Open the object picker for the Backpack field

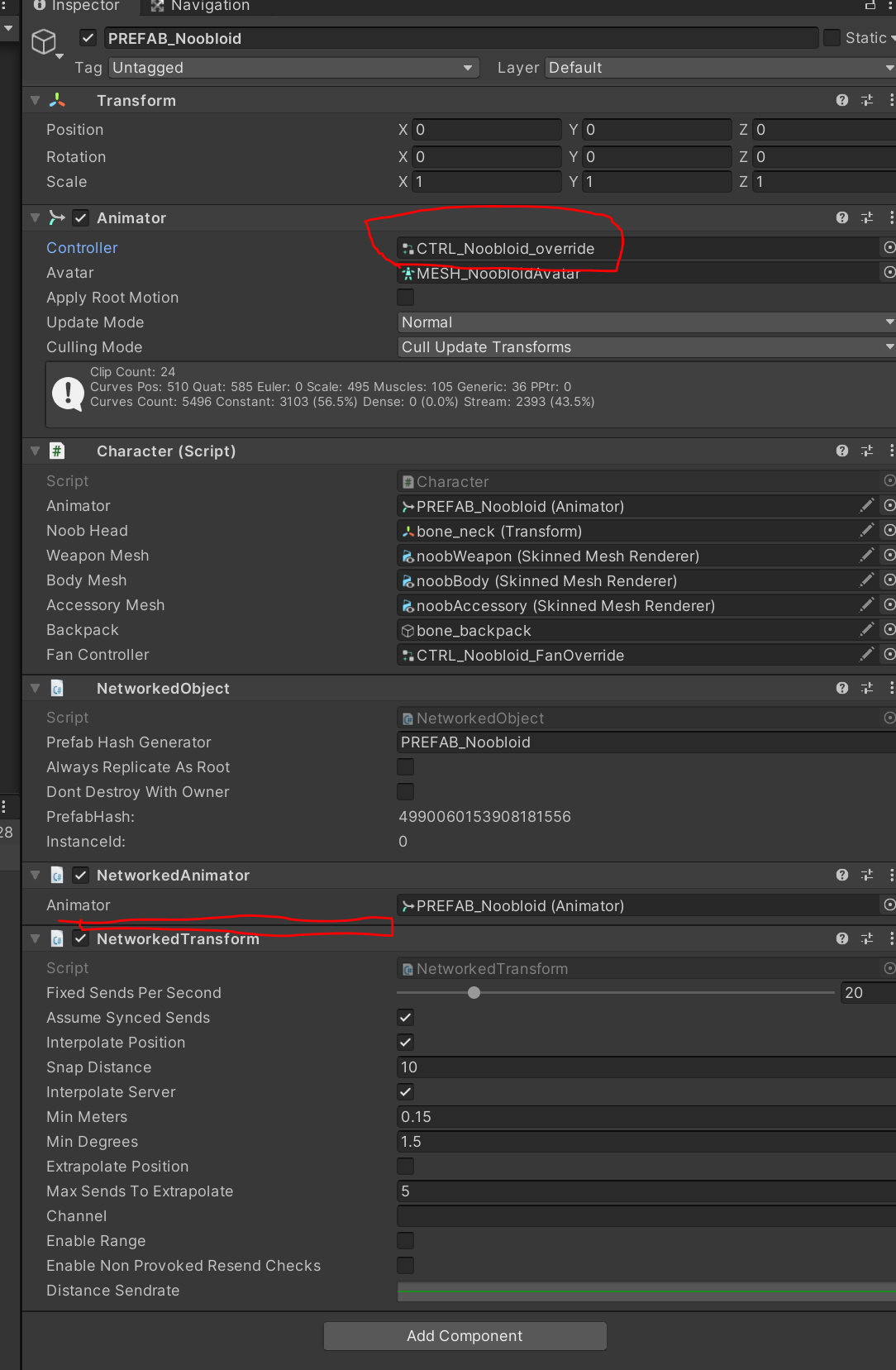(889, 629)
